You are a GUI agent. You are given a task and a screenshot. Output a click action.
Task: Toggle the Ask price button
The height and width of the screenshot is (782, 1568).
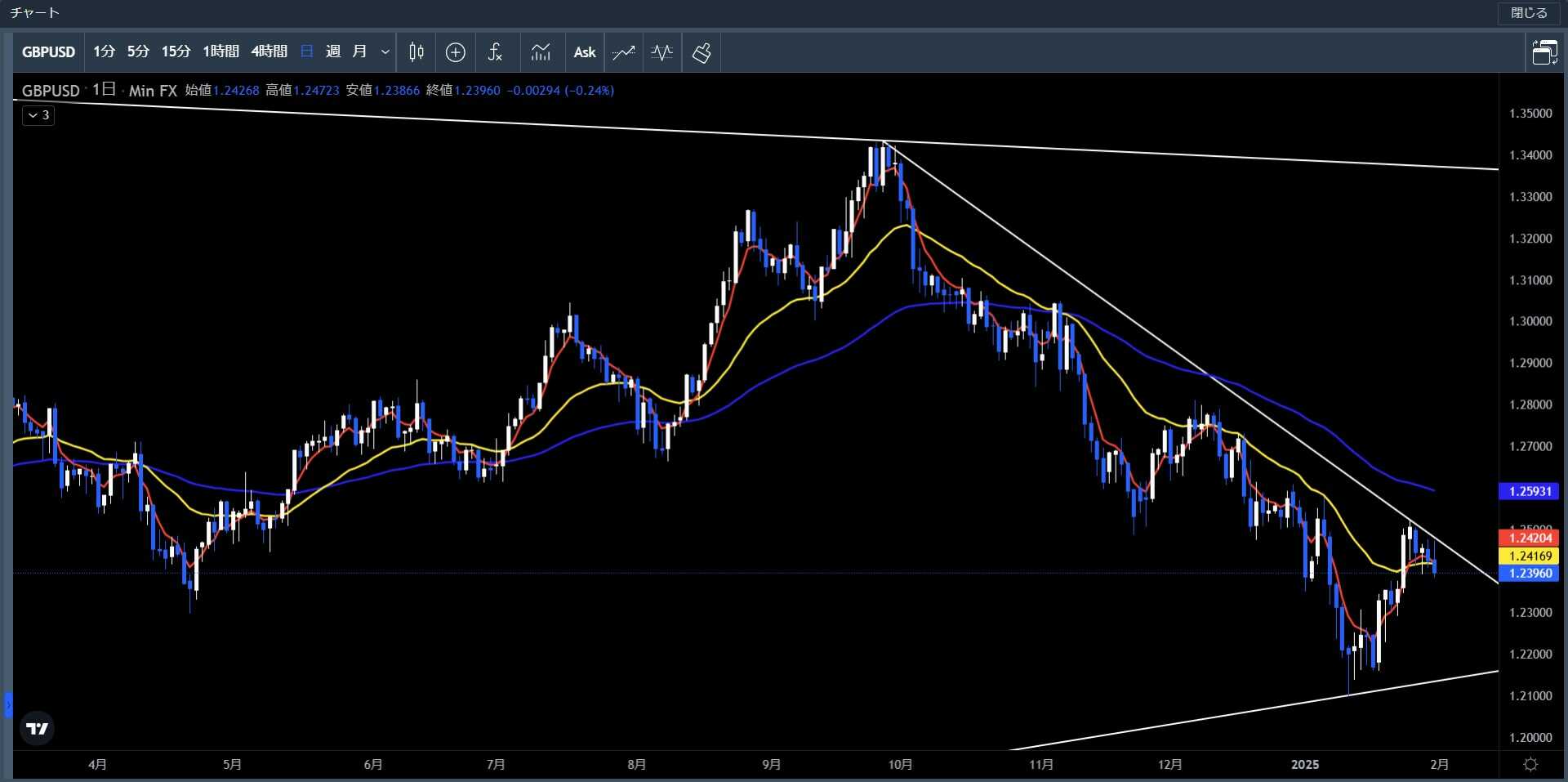(585, 52)
